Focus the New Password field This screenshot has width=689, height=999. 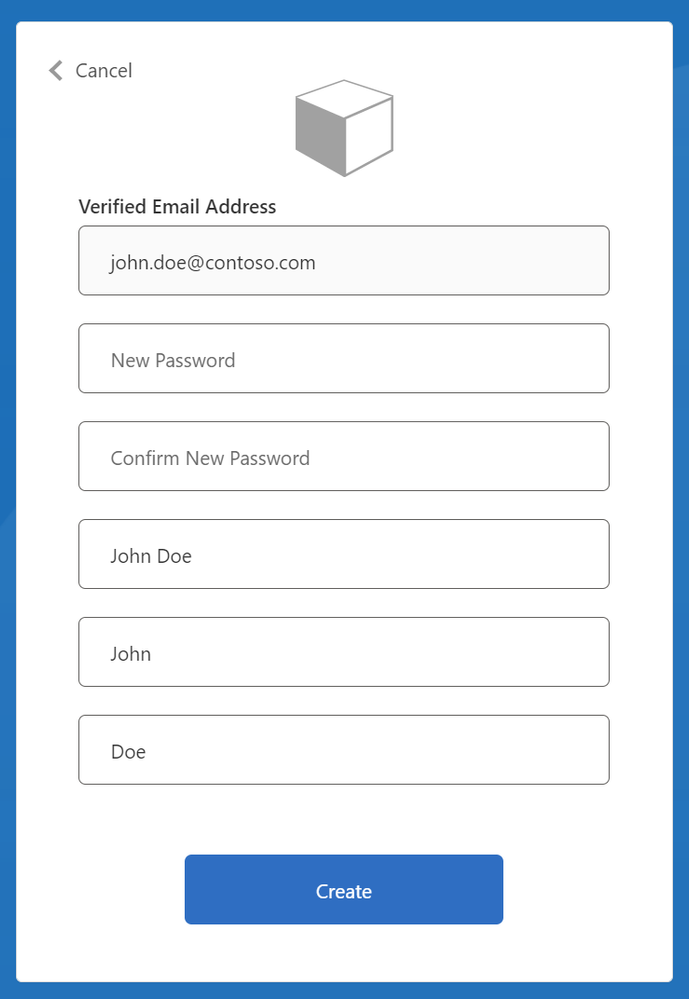click(x=344, y=358)
